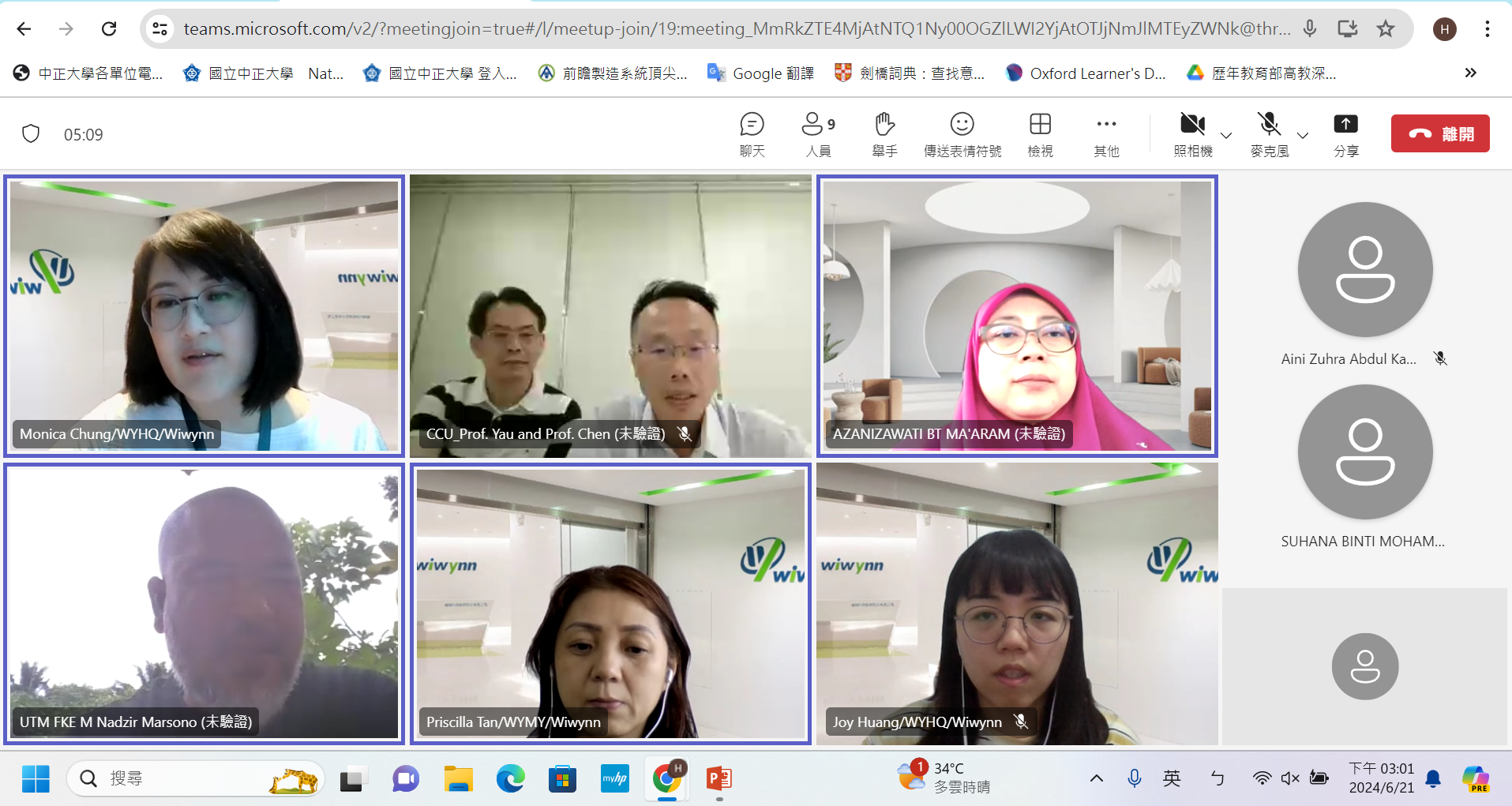Click the Windows taskbar search box
1512x806 pixels.
pyautogui.click(x=193, y=778)
